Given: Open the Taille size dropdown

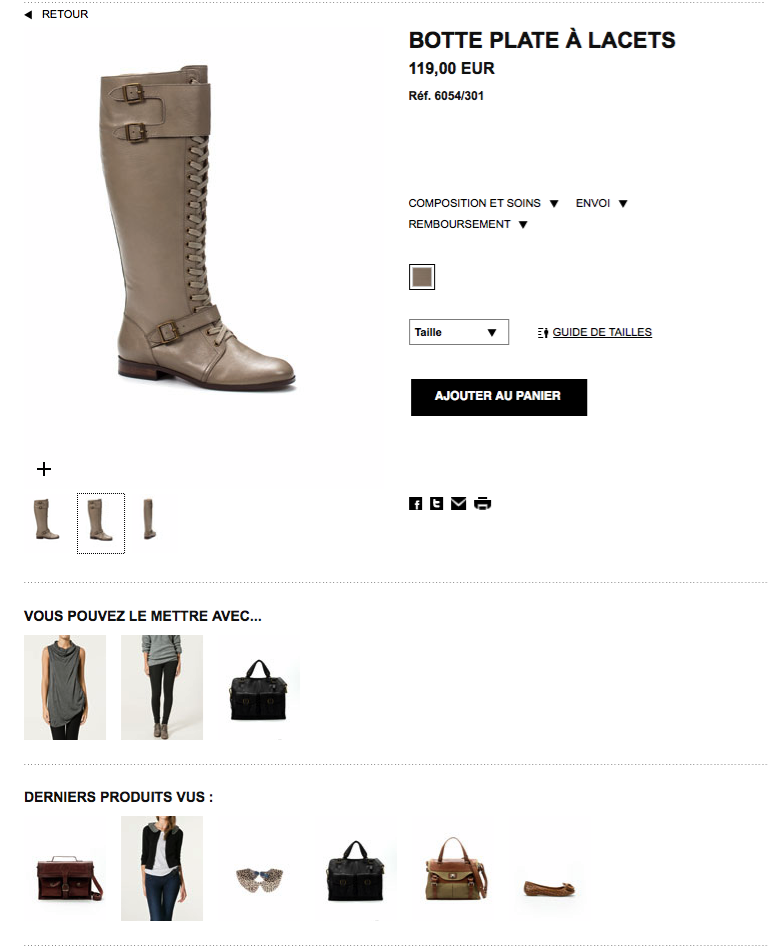Looking at the screenshot, I should [459, 332].
